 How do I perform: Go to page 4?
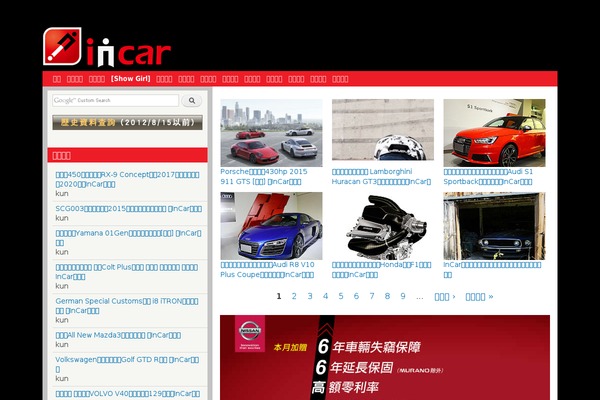click(x=325, y=296)
